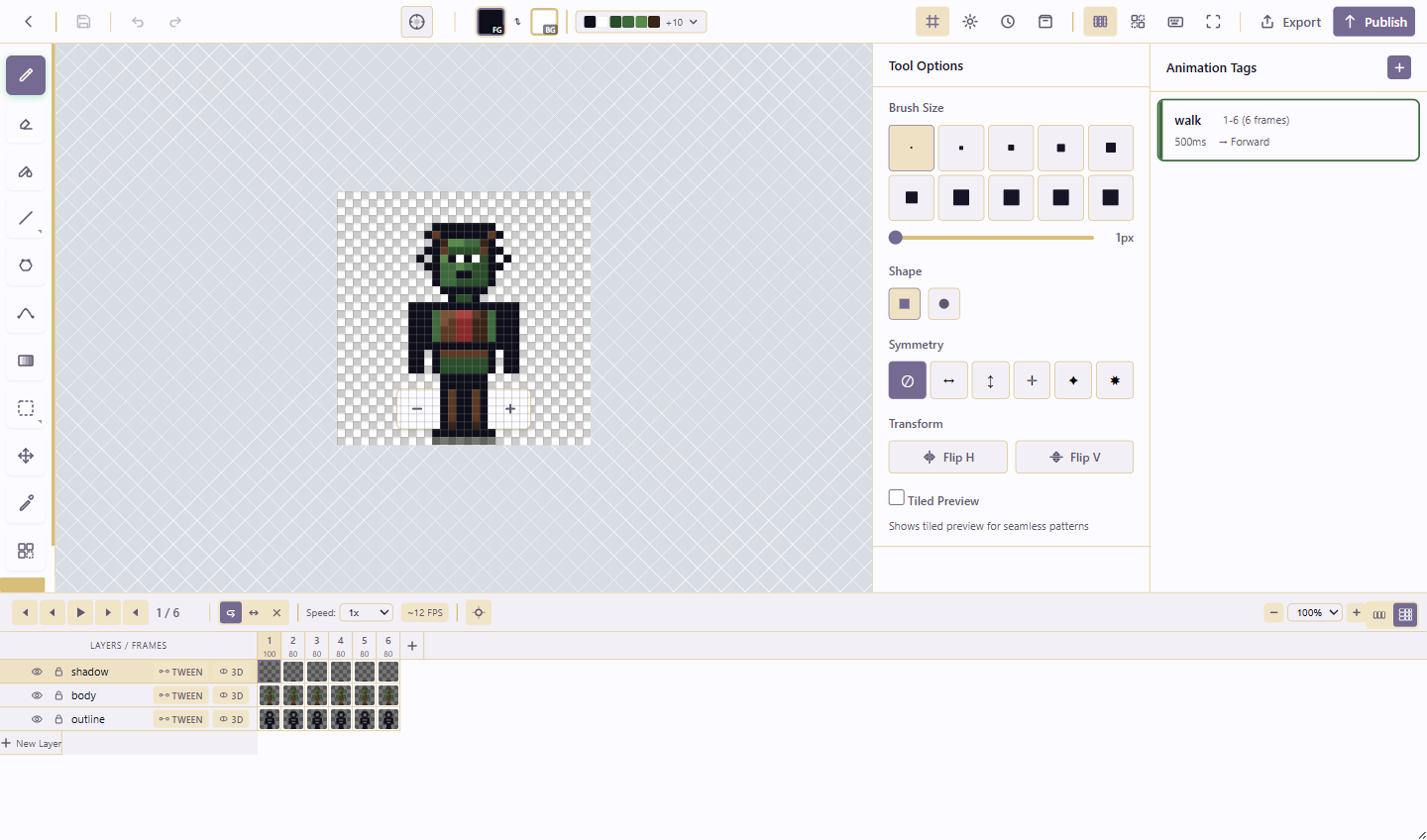The height and width of the screenshot is (840, 1427).
Task: Click the archive box icon in top bar
Action: [1045, 22]
